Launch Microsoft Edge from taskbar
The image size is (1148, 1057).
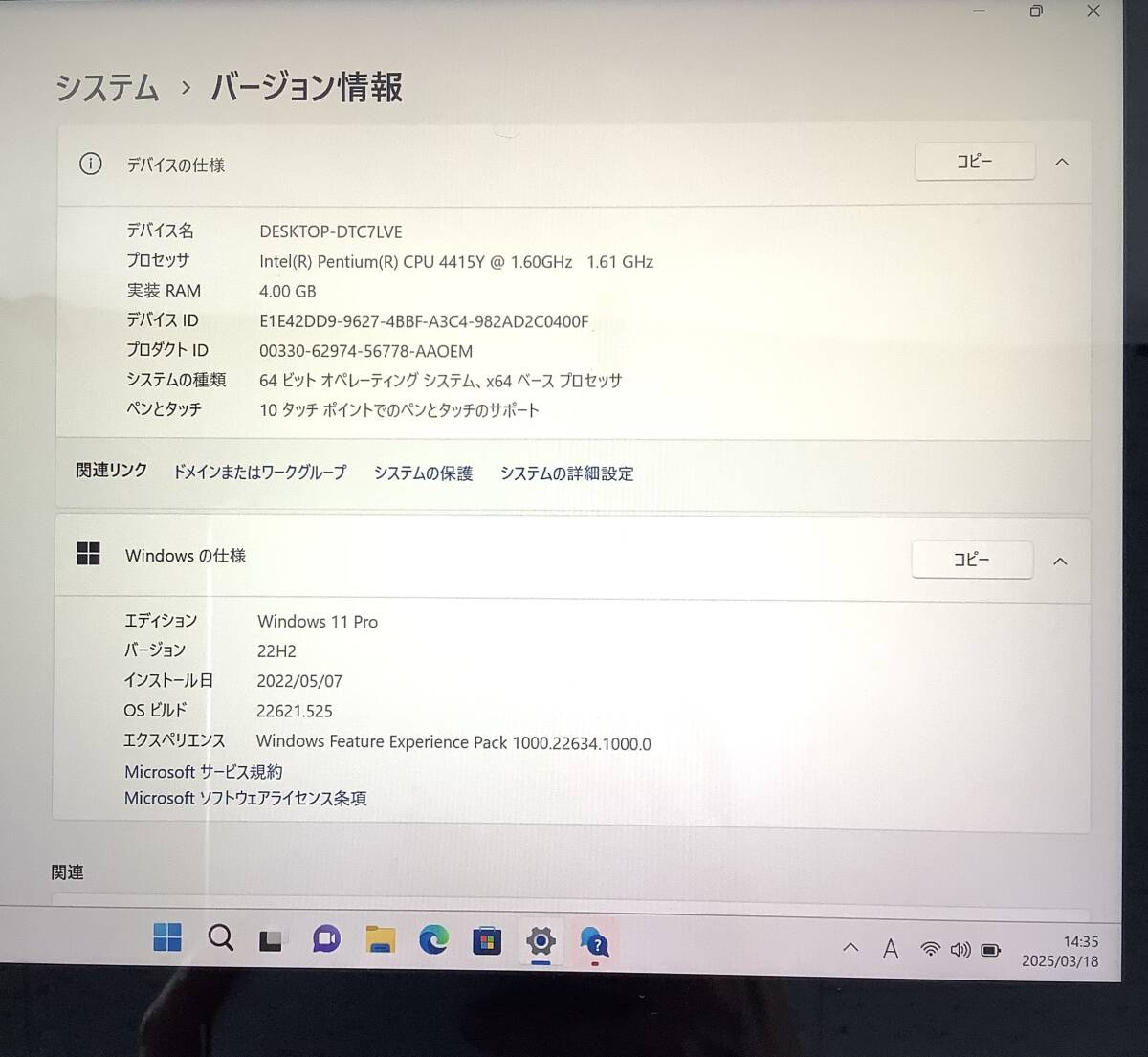[433, 941]
